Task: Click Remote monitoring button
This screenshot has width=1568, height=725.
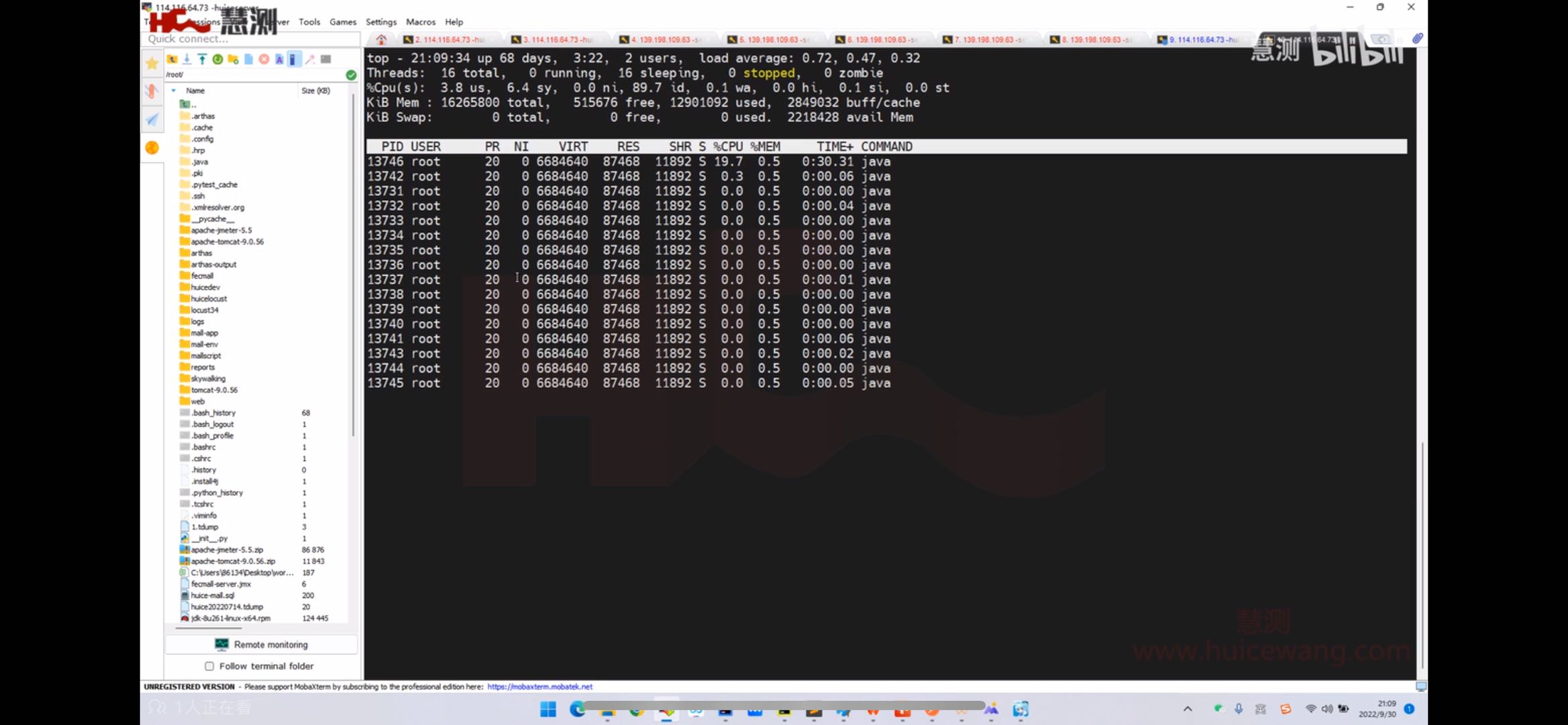Action: 262,644
